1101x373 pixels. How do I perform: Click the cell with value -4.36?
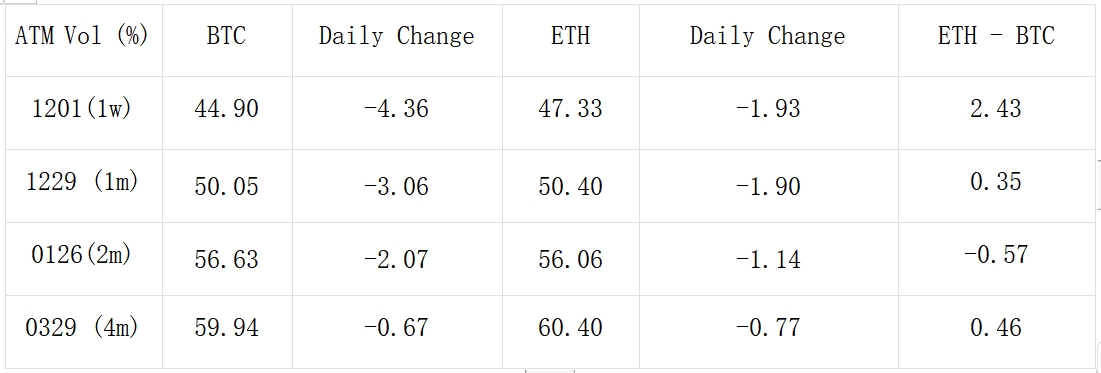pos(397,113)
